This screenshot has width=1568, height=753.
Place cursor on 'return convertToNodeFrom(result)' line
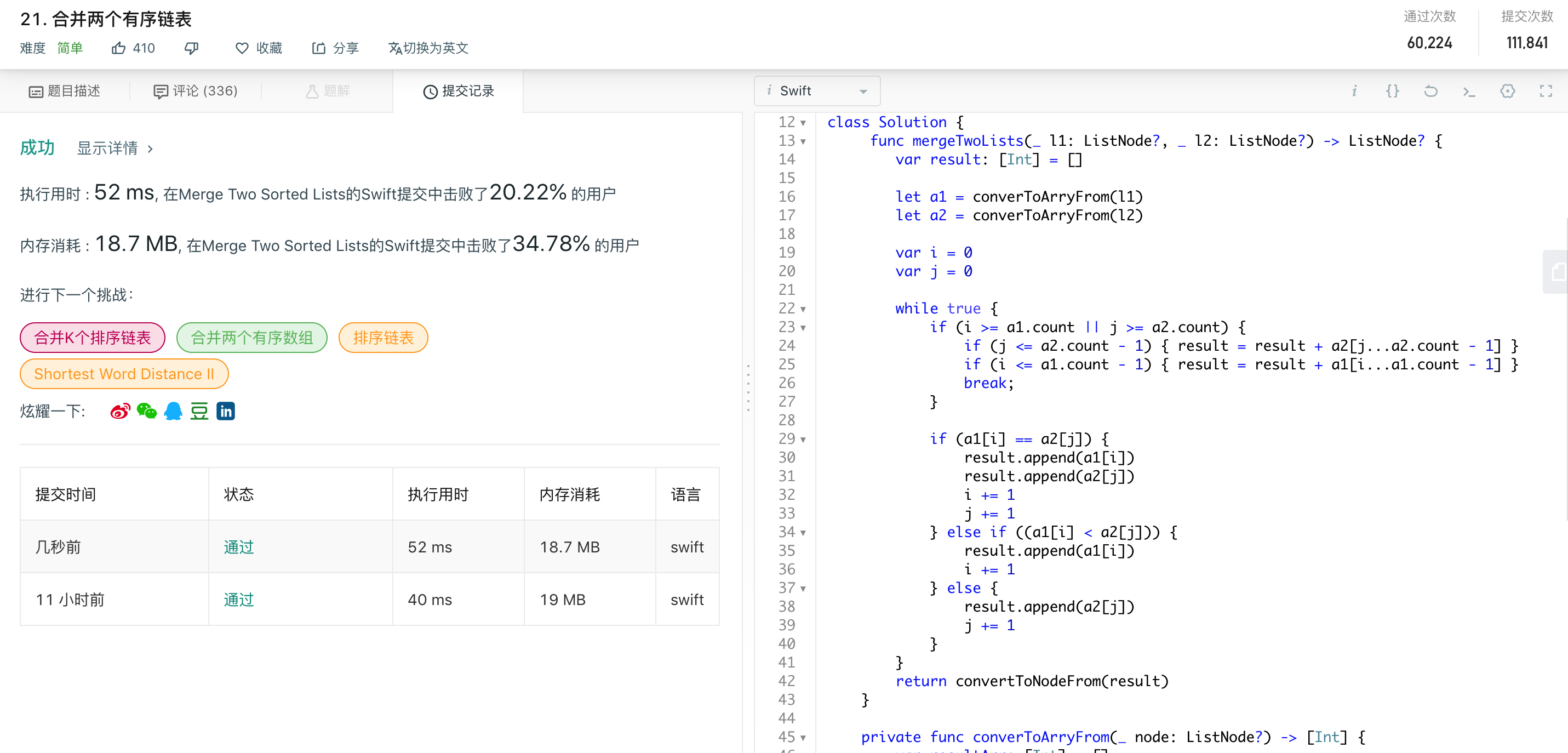(x=1032, y=681)
